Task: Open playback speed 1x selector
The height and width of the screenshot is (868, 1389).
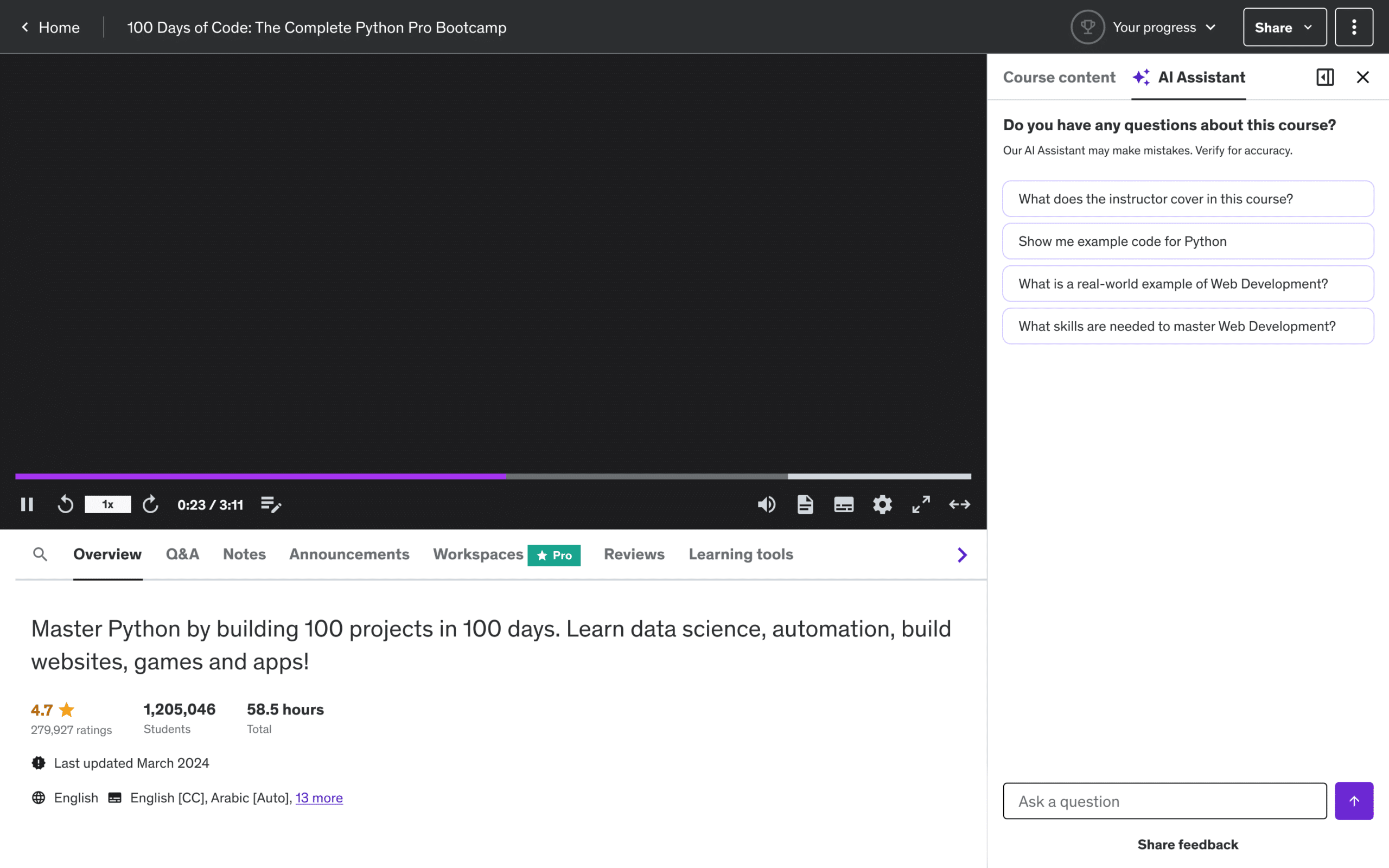Action: tap(108, 505)
